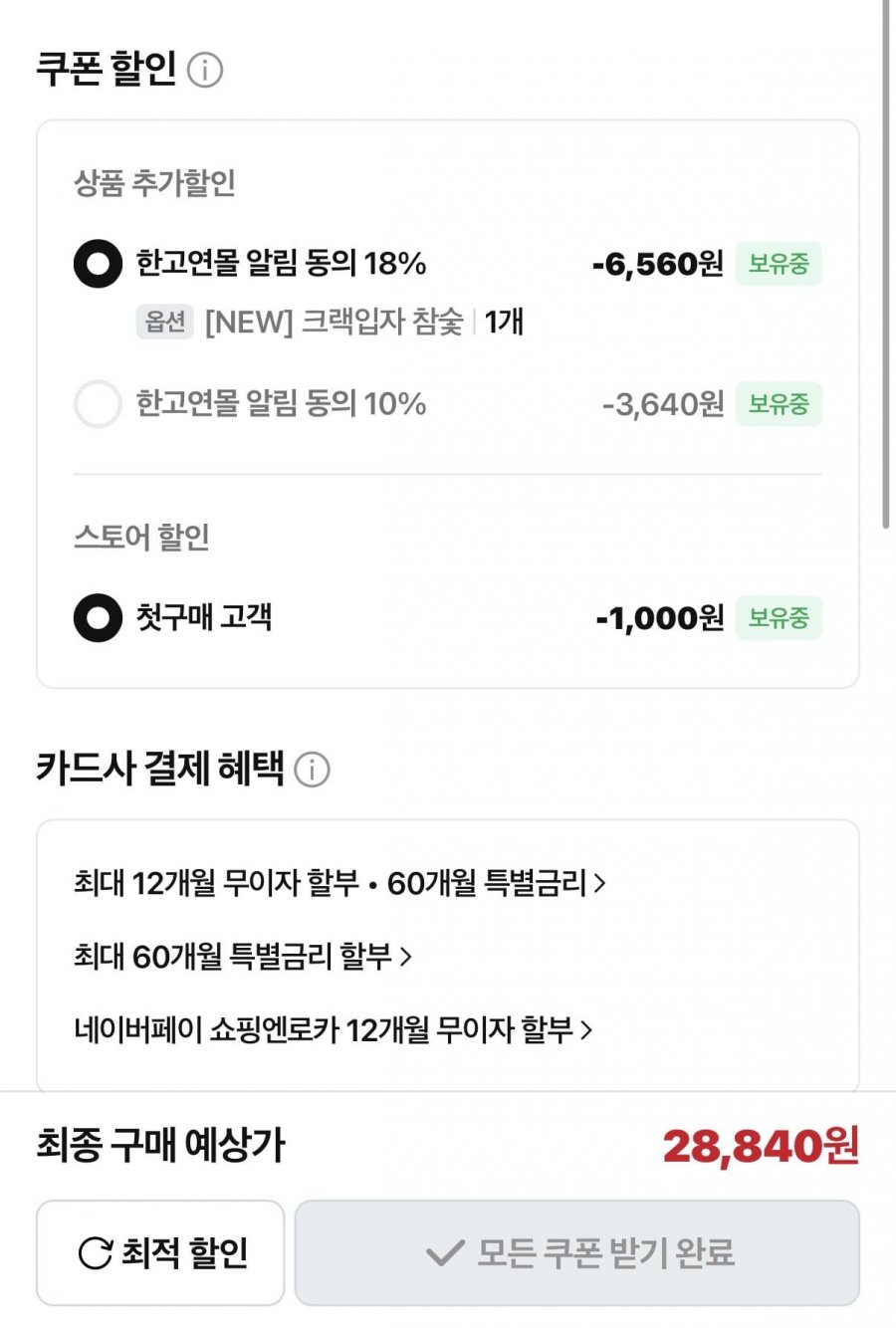The image size is (896, 1328).
Task: Click info icon beside 카드사 결제 혜택 heading
Action: click(x=312, y=770)
